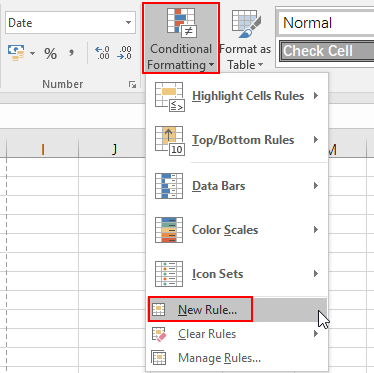Click the Accounting Number Format icon

pyautogui.click(x=16, y=53)
